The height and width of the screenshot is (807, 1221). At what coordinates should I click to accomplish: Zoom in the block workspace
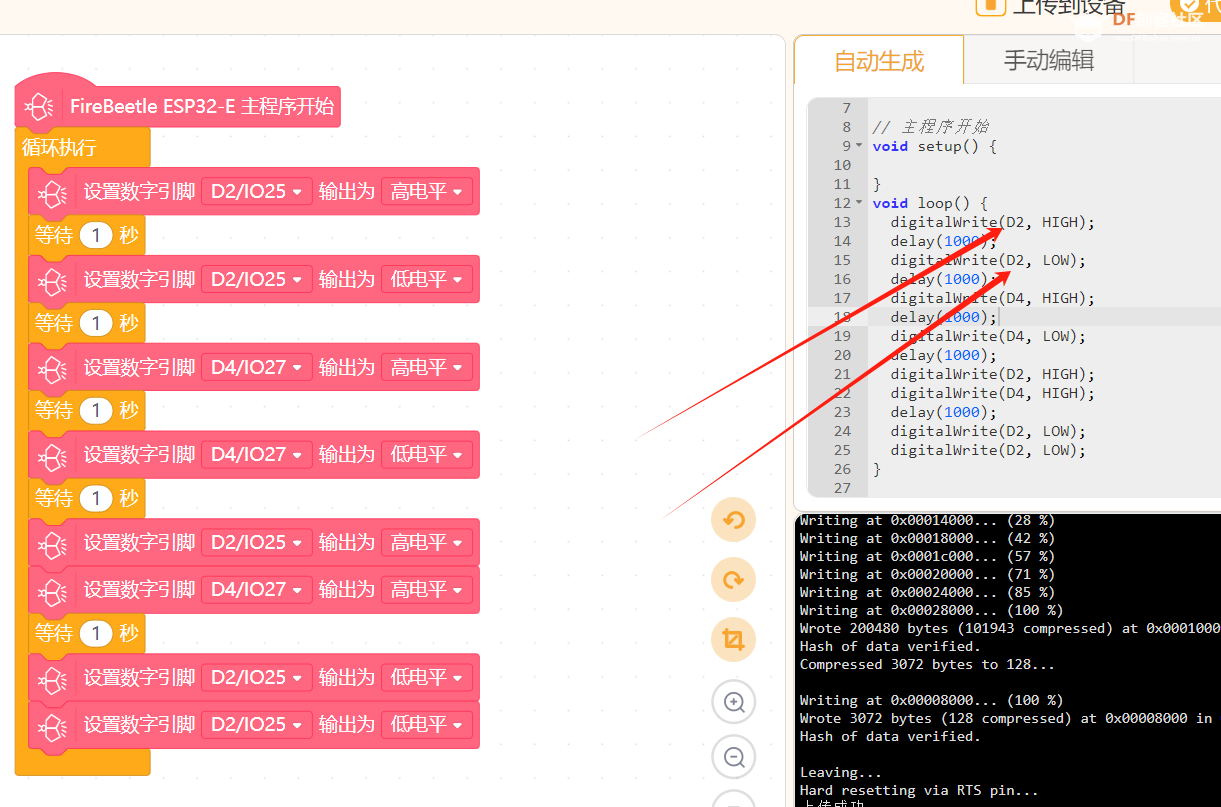[733, 702]
